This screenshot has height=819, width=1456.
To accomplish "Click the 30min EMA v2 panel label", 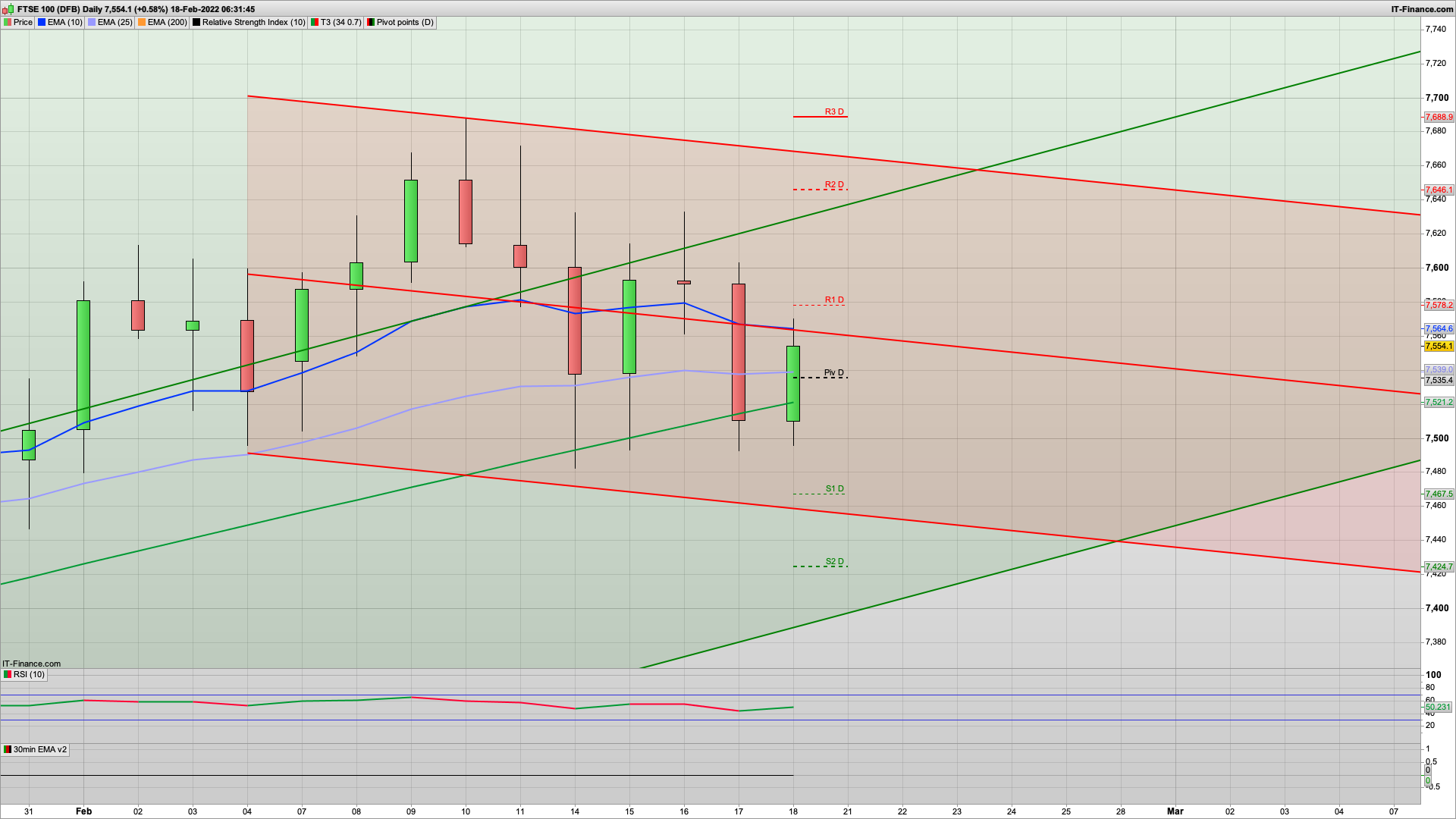I will tap(35, 749).
